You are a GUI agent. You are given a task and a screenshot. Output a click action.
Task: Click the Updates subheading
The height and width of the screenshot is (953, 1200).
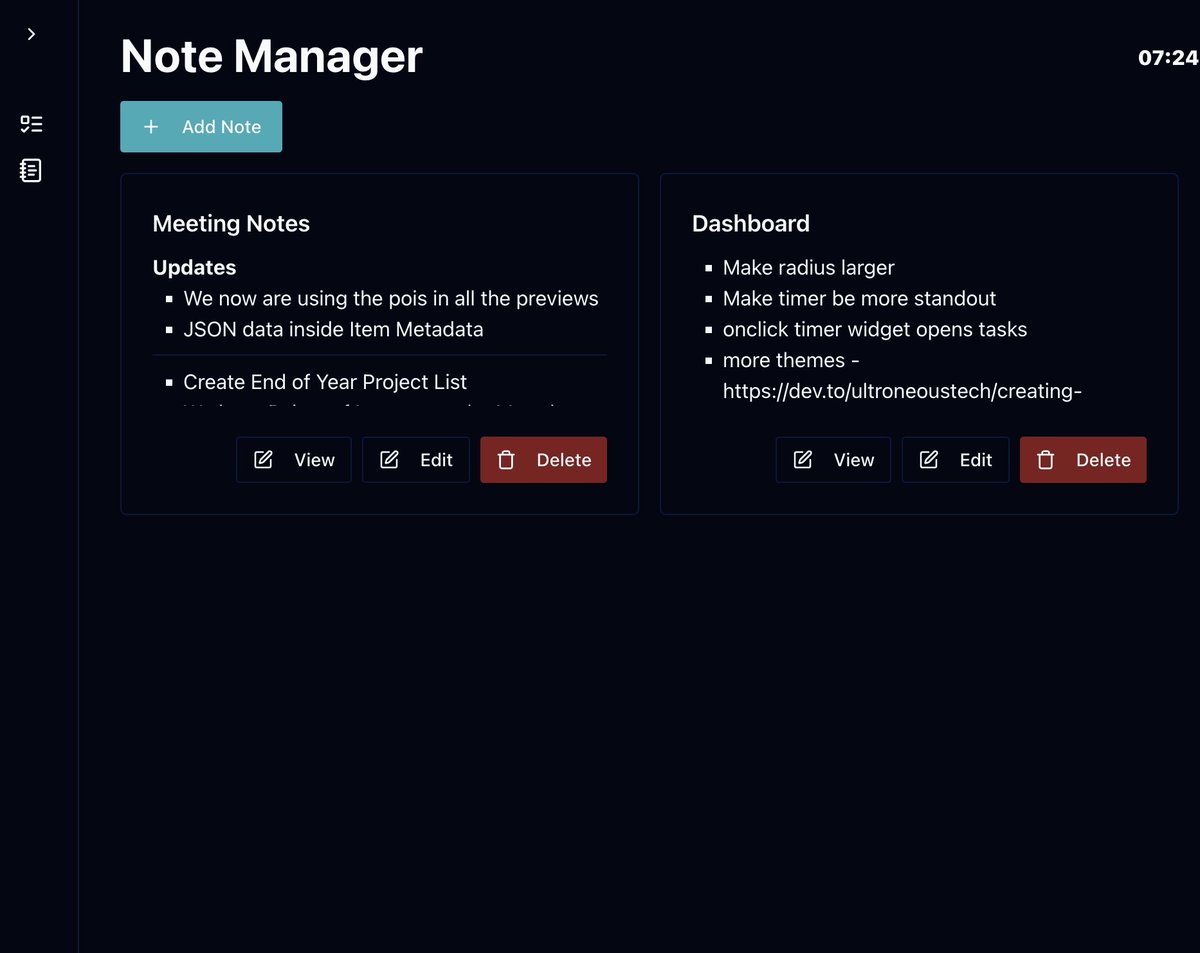point(194,268)
